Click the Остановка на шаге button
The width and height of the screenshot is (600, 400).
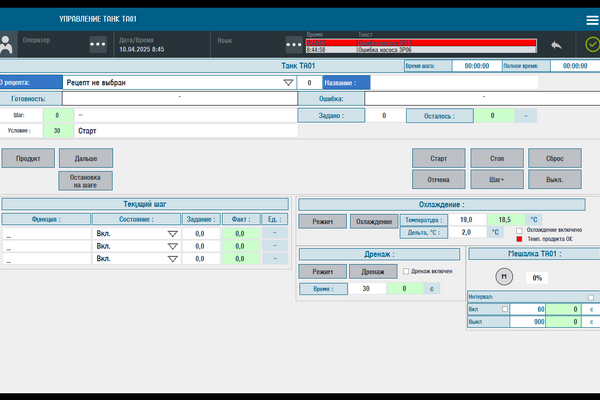(x=86, y=180)
